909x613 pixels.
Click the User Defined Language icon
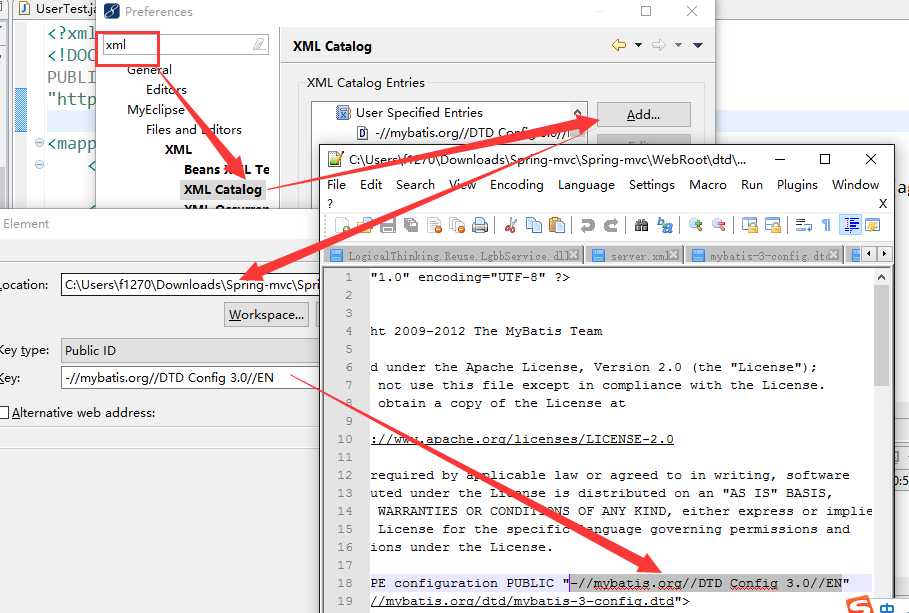[x=872, y=225]
